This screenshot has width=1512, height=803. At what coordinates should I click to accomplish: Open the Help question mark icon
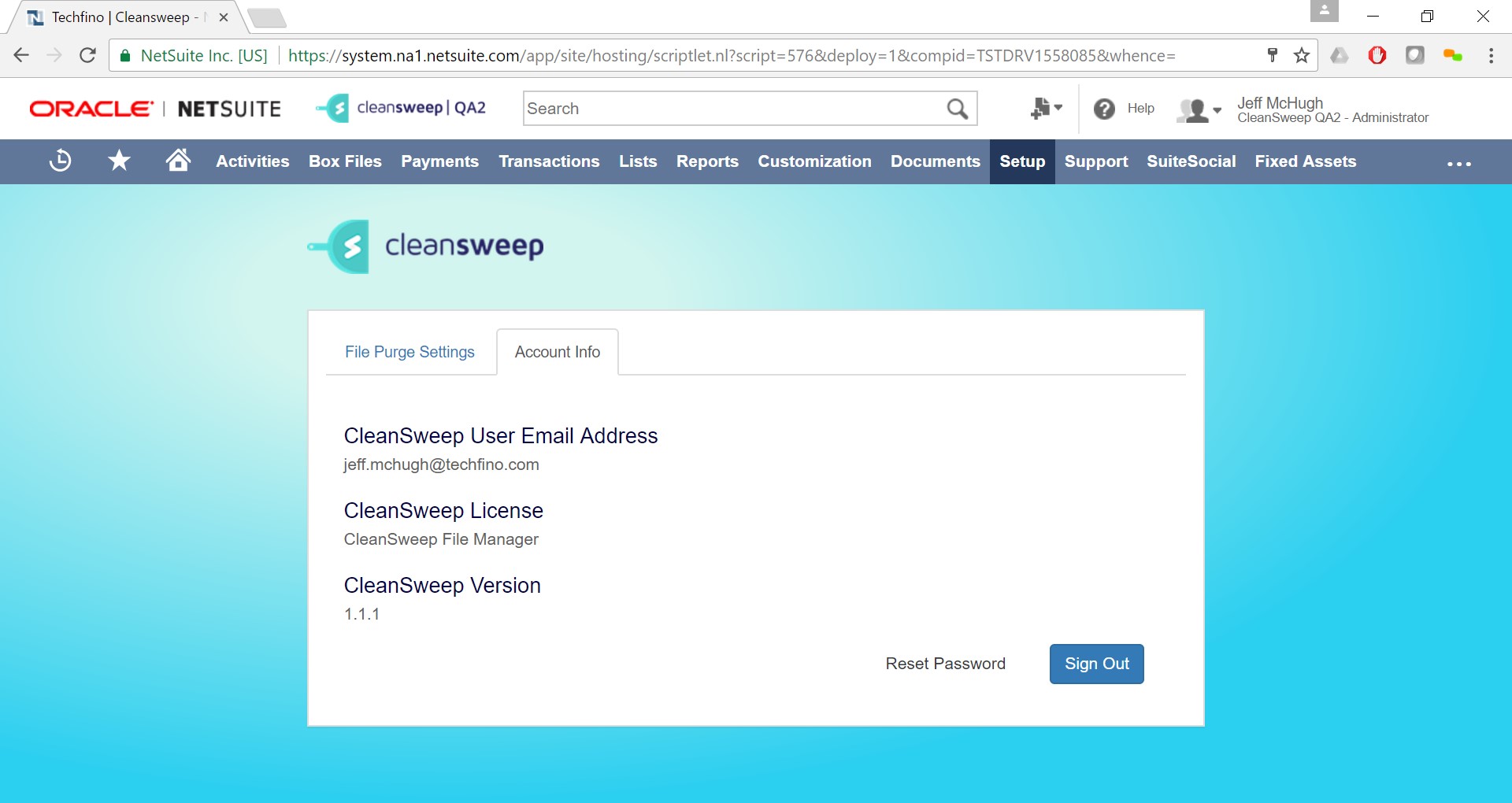pyautogui.click(x=1104, y=109)
